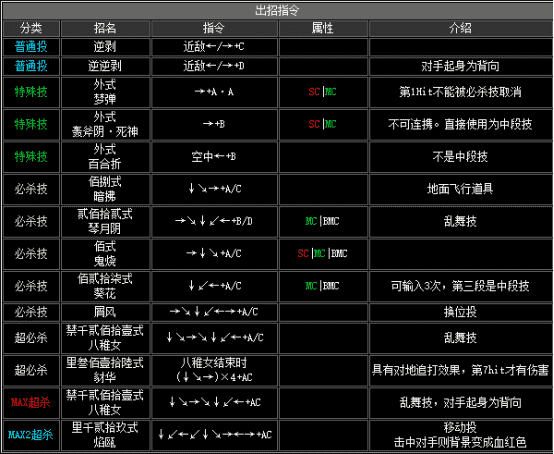Select the red MAX超杀 category label
Viewport: 554px width, 454px height.
pyautogui.click(x=31, y=402)
